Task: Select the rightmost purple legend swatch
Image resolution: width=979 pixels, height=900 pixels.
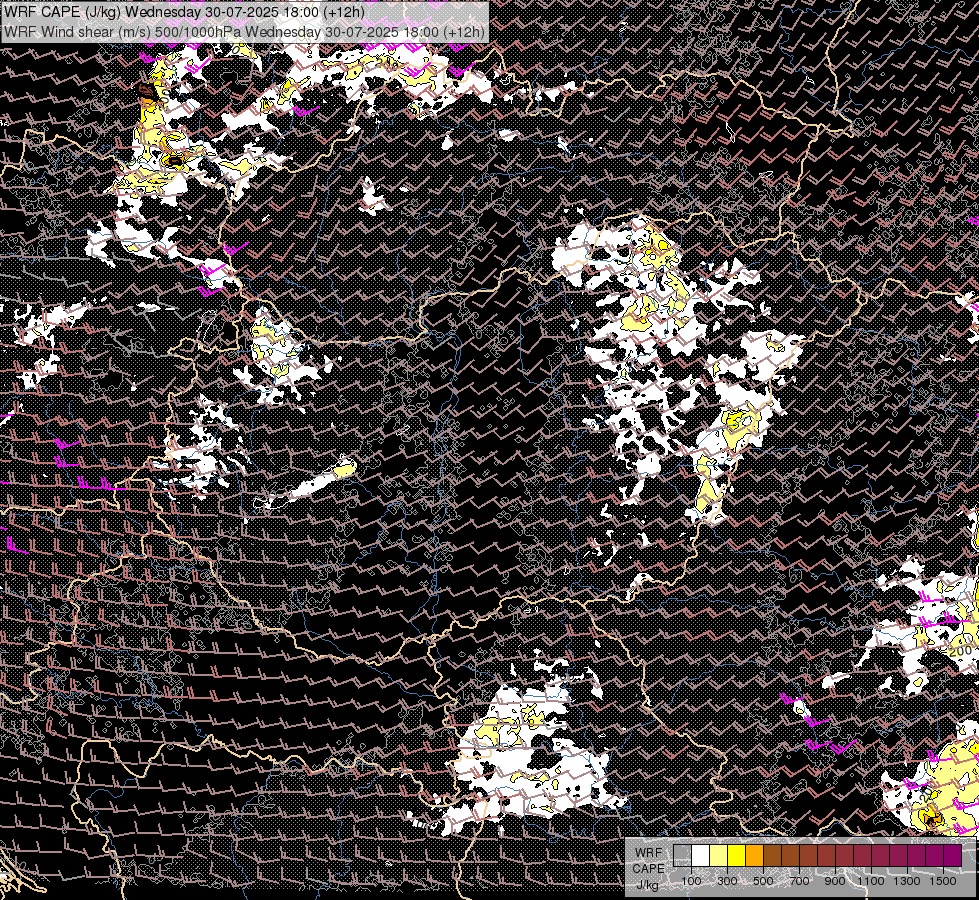Action: (953, 856)
